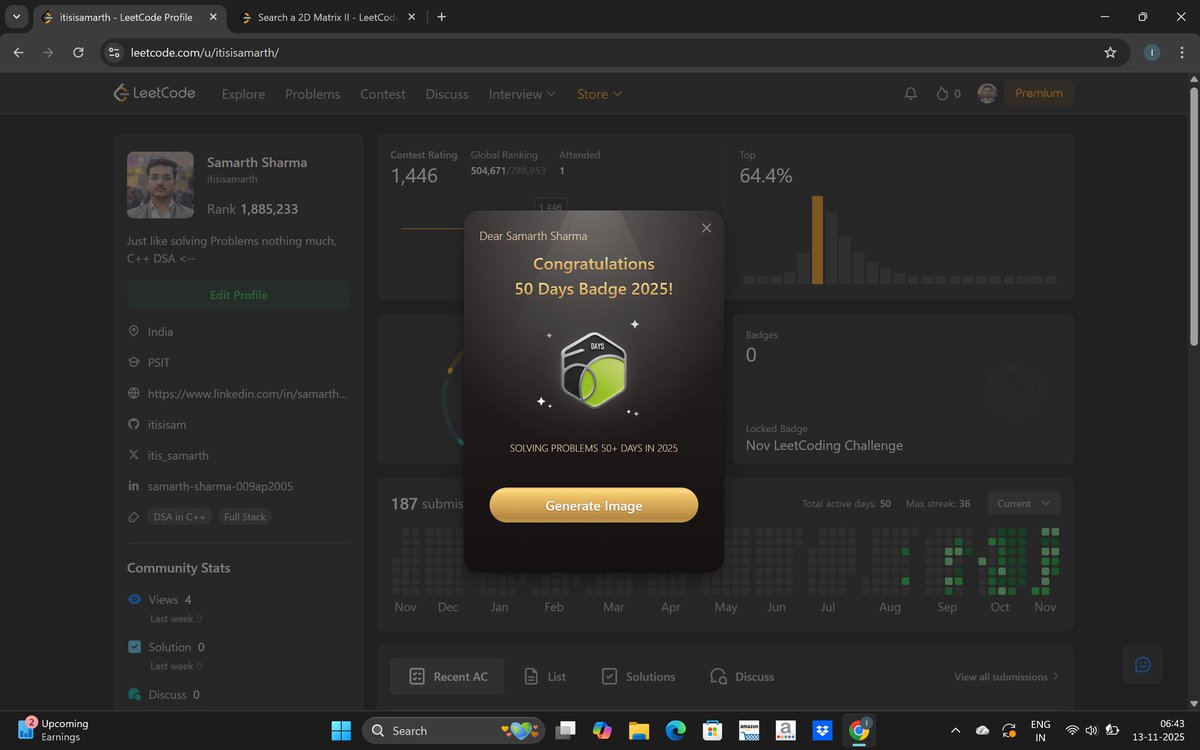Expand the Interview dropdown
1200x750 pixels.
[x=522, y=94]
